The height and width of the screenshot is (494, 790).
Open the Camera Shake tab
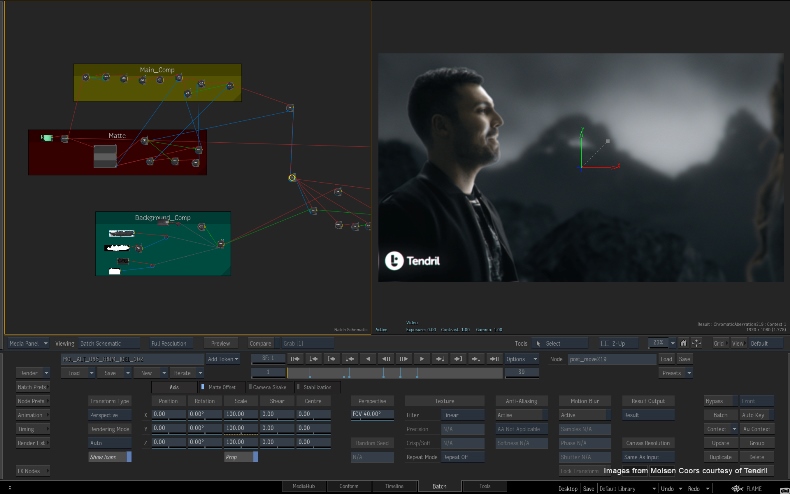coord(269,387)
